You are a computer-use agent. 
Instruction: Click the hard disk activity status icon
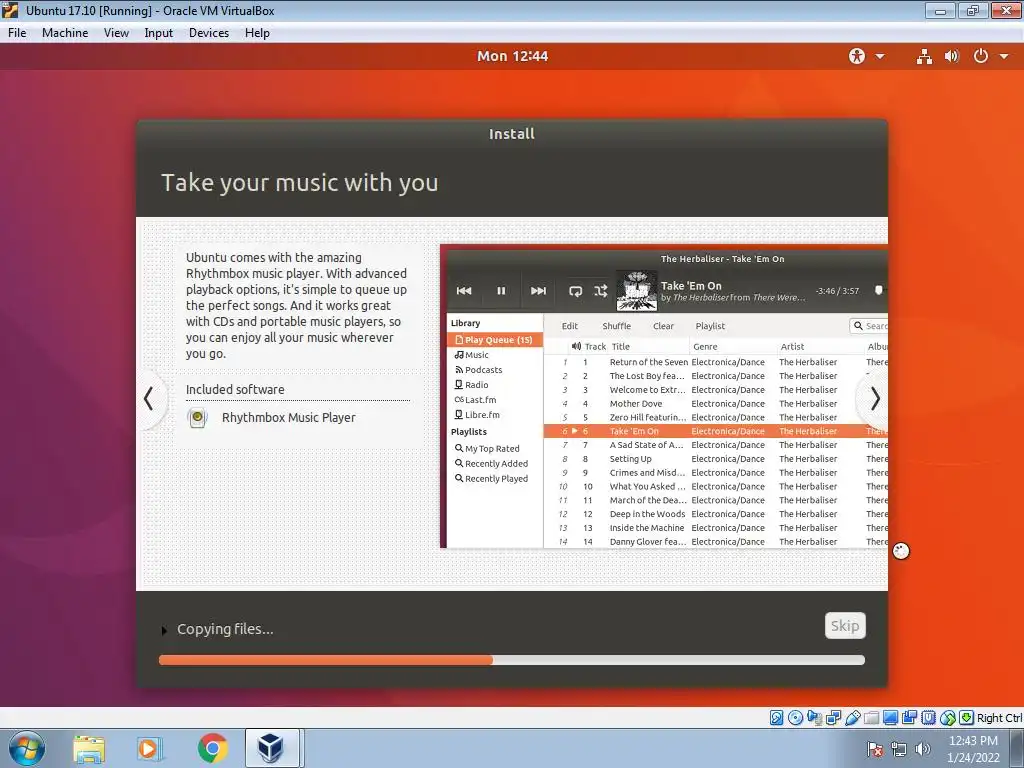(x=776, y=718)
